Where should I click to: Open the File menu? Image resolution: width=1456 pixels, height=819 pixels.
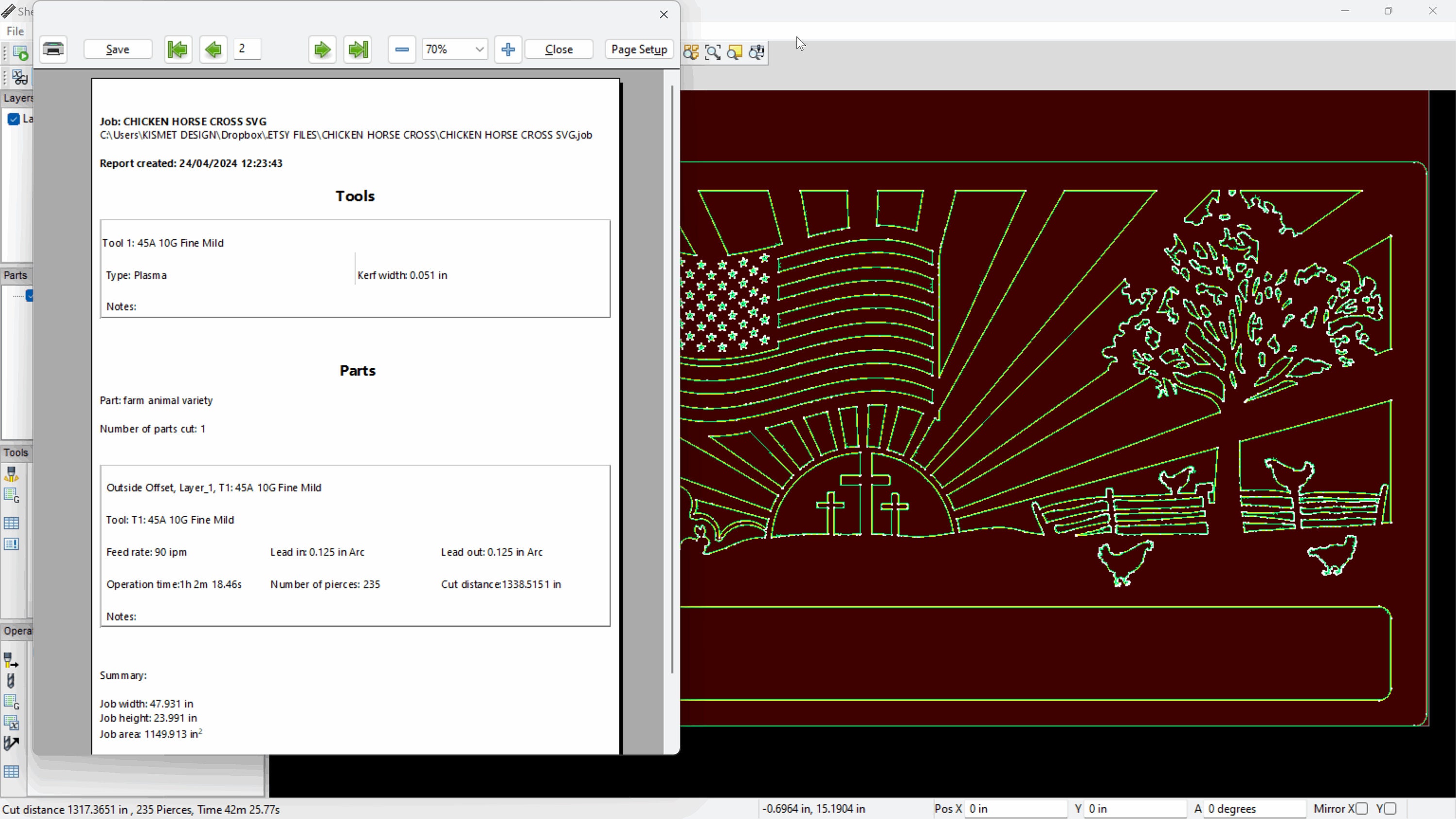(x=15, y=31)
